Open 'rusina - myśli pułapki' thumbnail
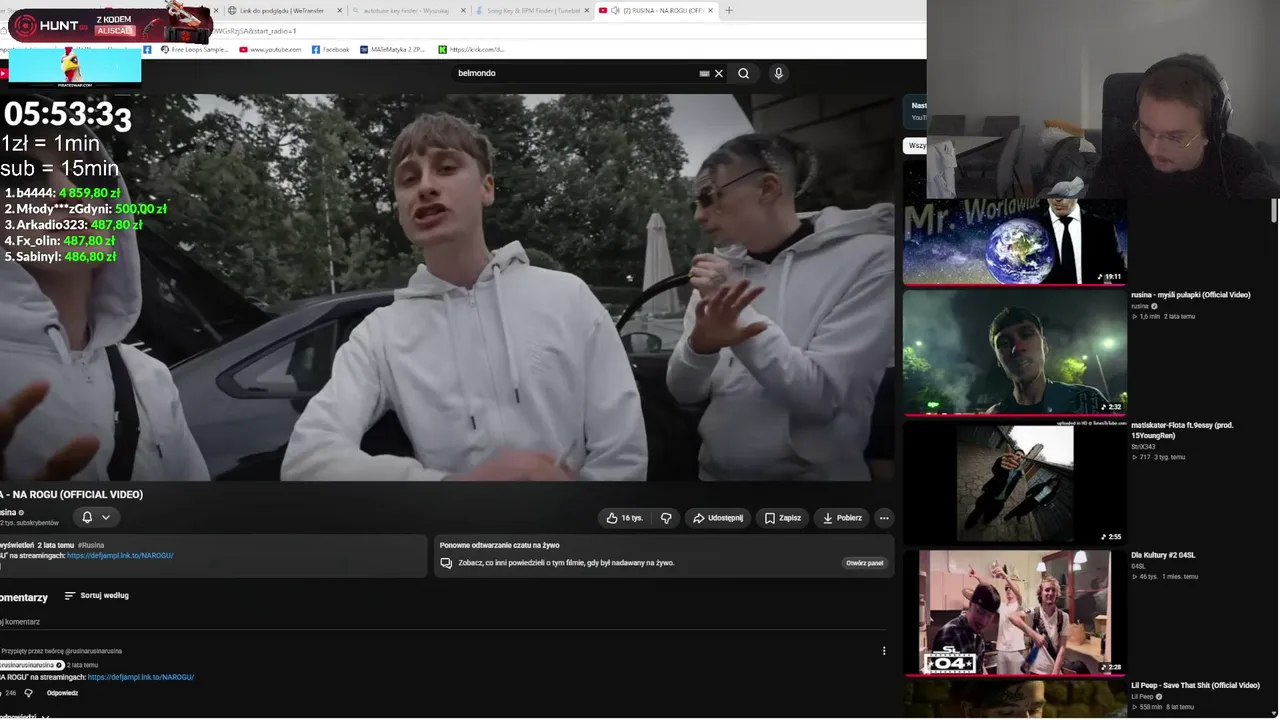 [x=1015, y=352]
